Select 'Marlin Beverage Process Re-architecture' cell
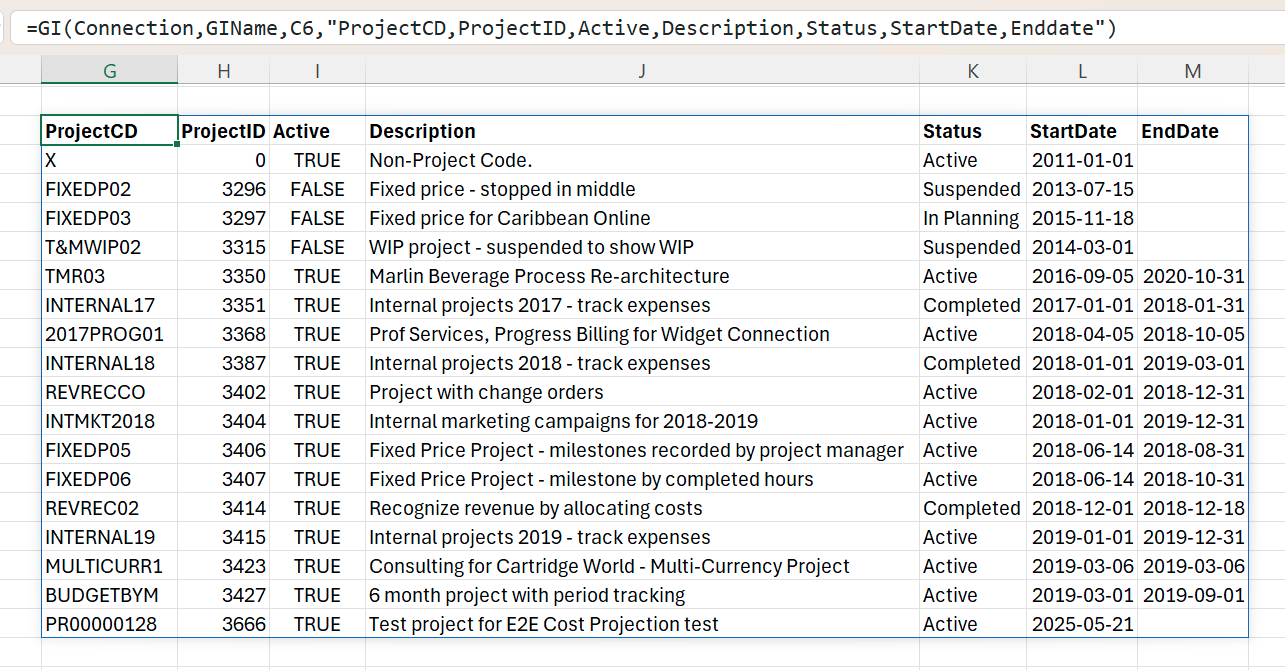Screen dimensions: 1285x670 pyautogui.click(x=642, y=276)
